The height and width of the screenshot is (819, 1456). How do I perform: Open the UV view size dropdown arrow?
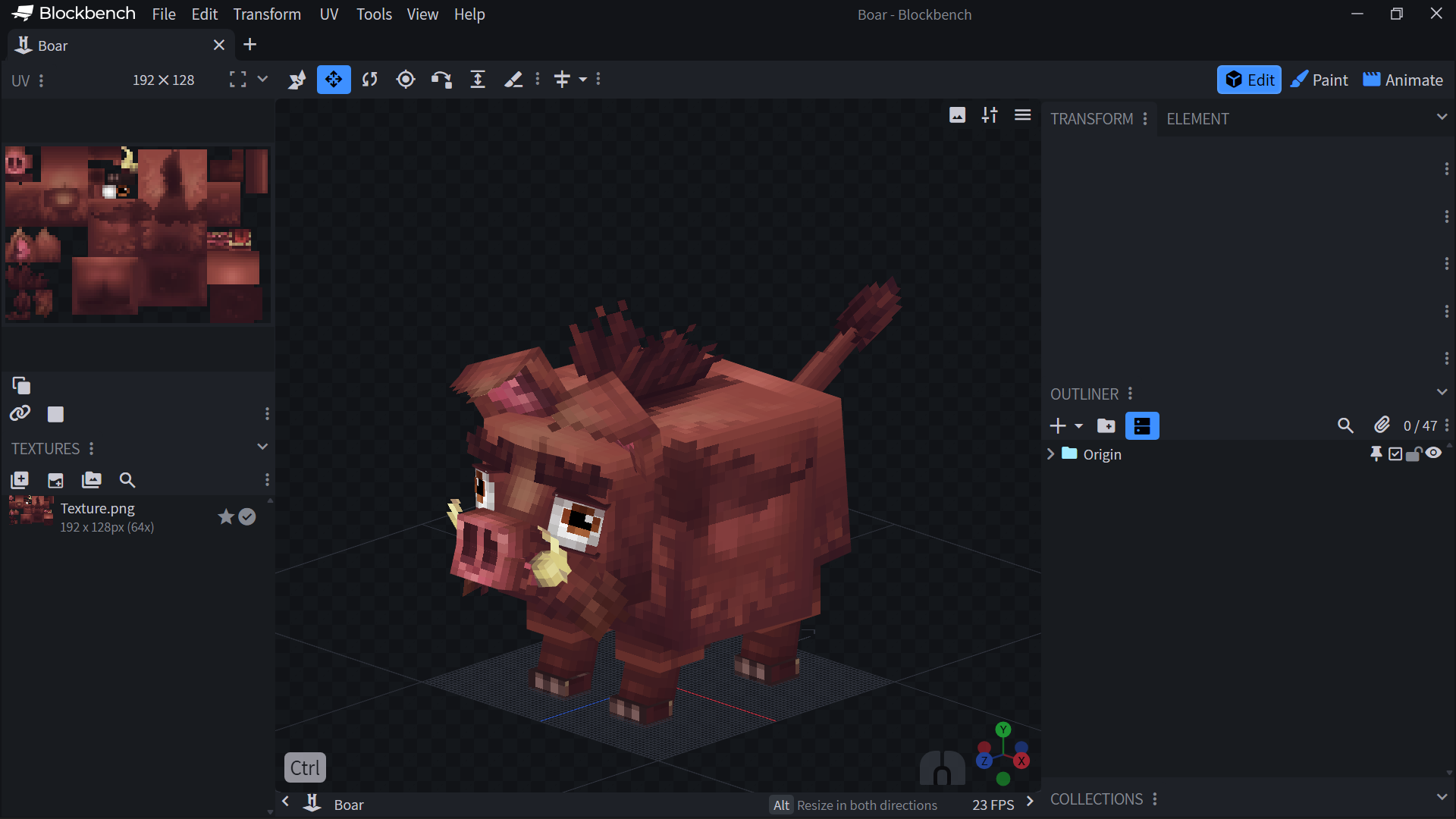262,79
